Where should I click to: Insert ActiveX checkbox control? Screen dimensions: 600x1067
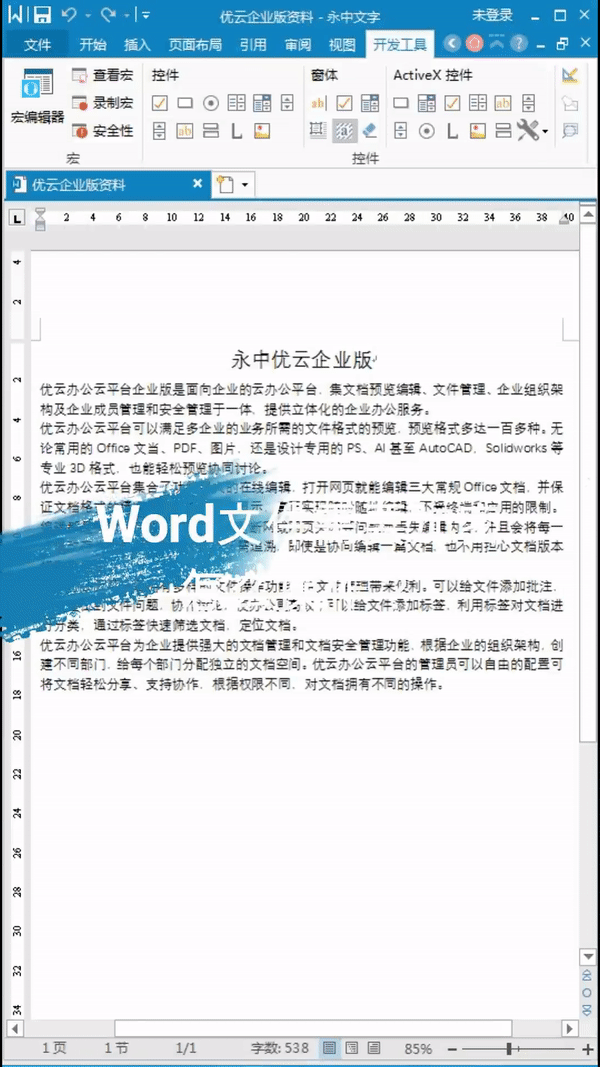click(x=452, y=103)
